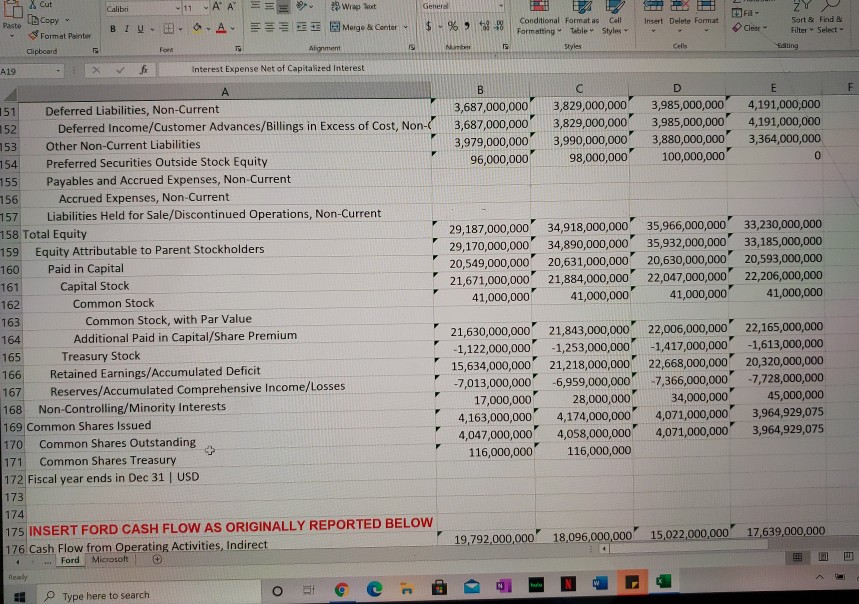Click Decrease Indent icon
The height and width of the screenshot is (604, 859).
tap(301, 27)
